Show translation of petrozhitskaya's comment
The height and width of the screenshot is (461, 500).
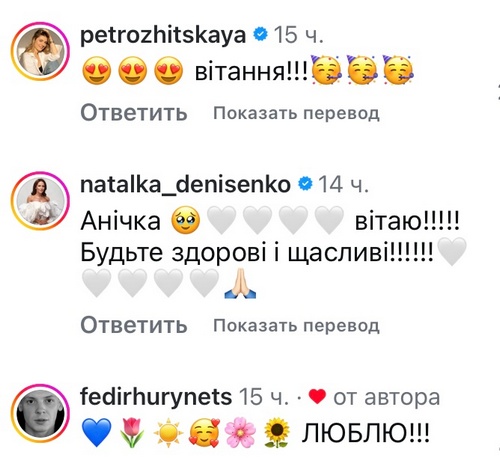(x=296, y=113)
